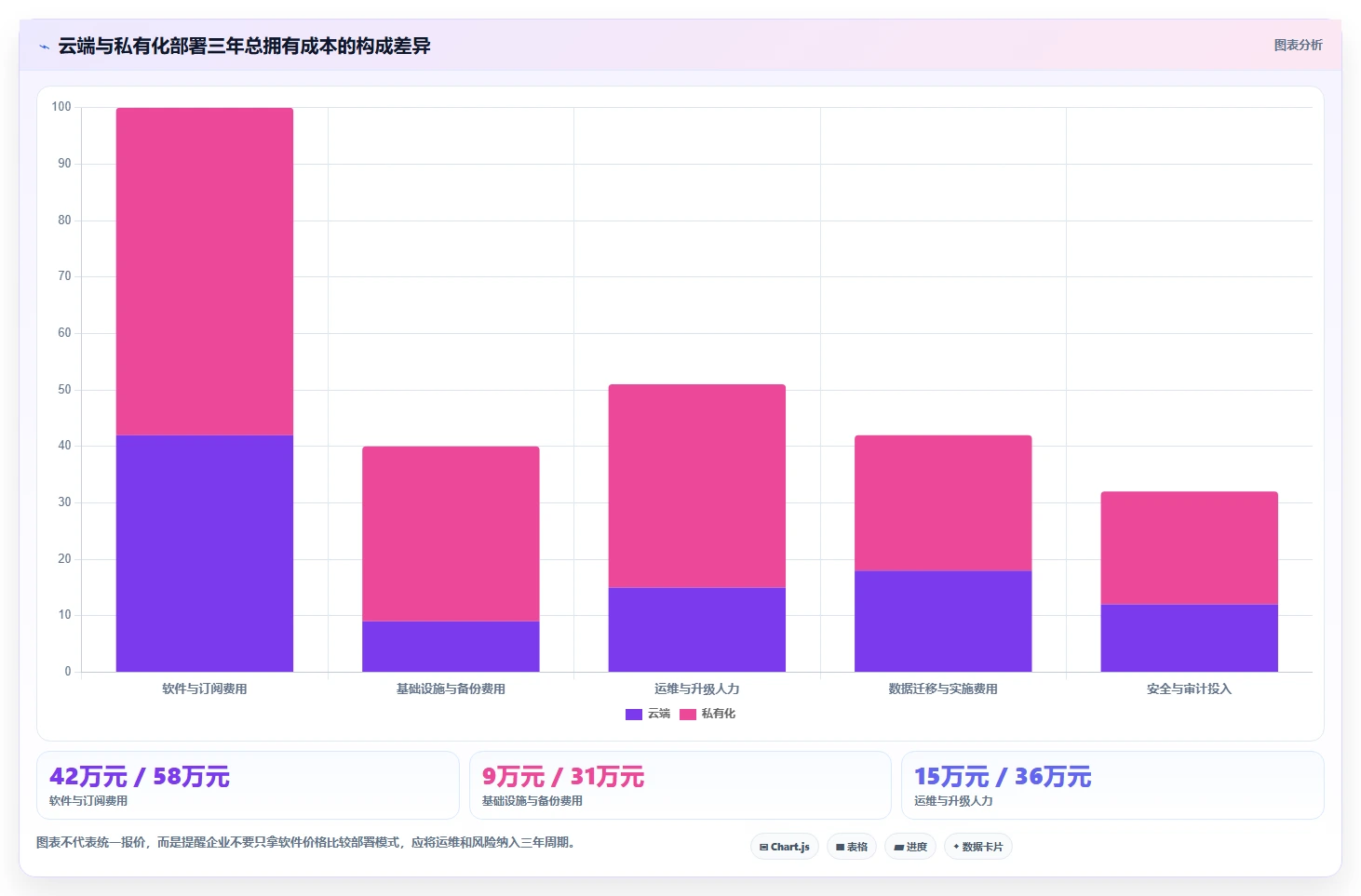
Task: Click 运维与升级人力 caption in third stat card
Action: (x=953, y=801)
